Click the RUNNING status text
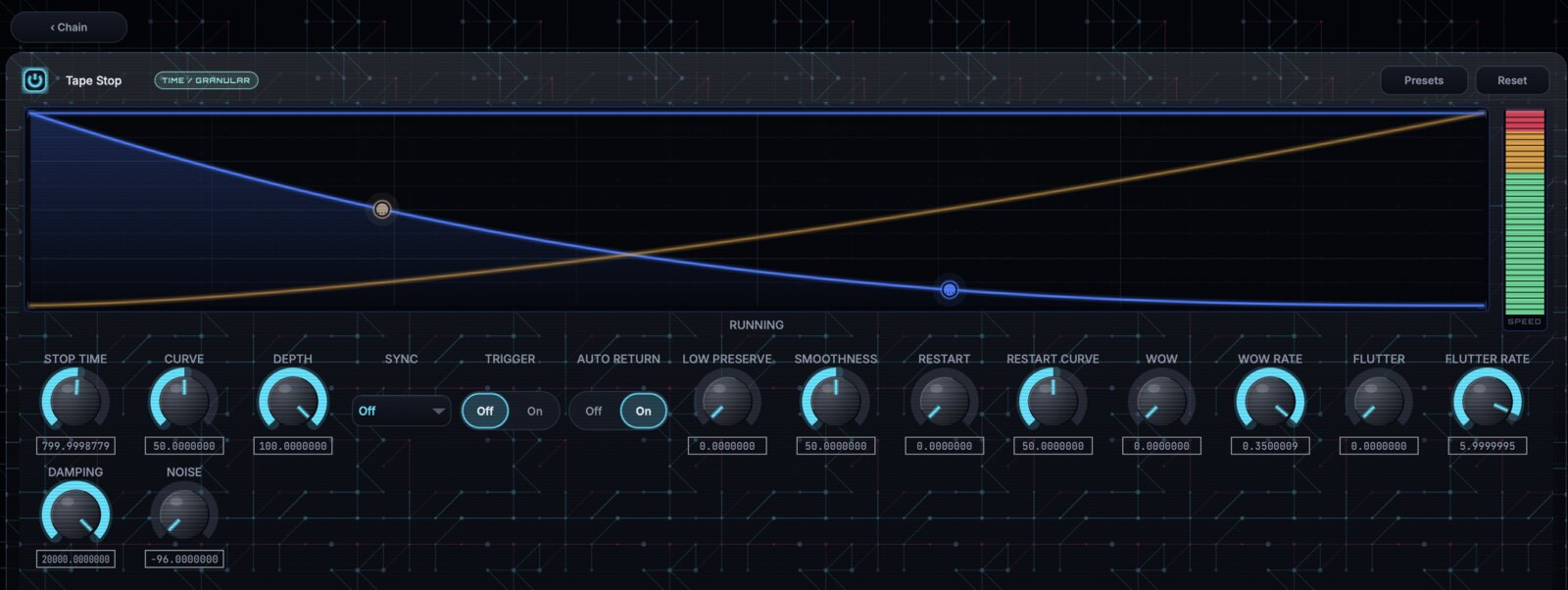The width and height of the screenshot is (1568, 590). (x=756, y=324)
